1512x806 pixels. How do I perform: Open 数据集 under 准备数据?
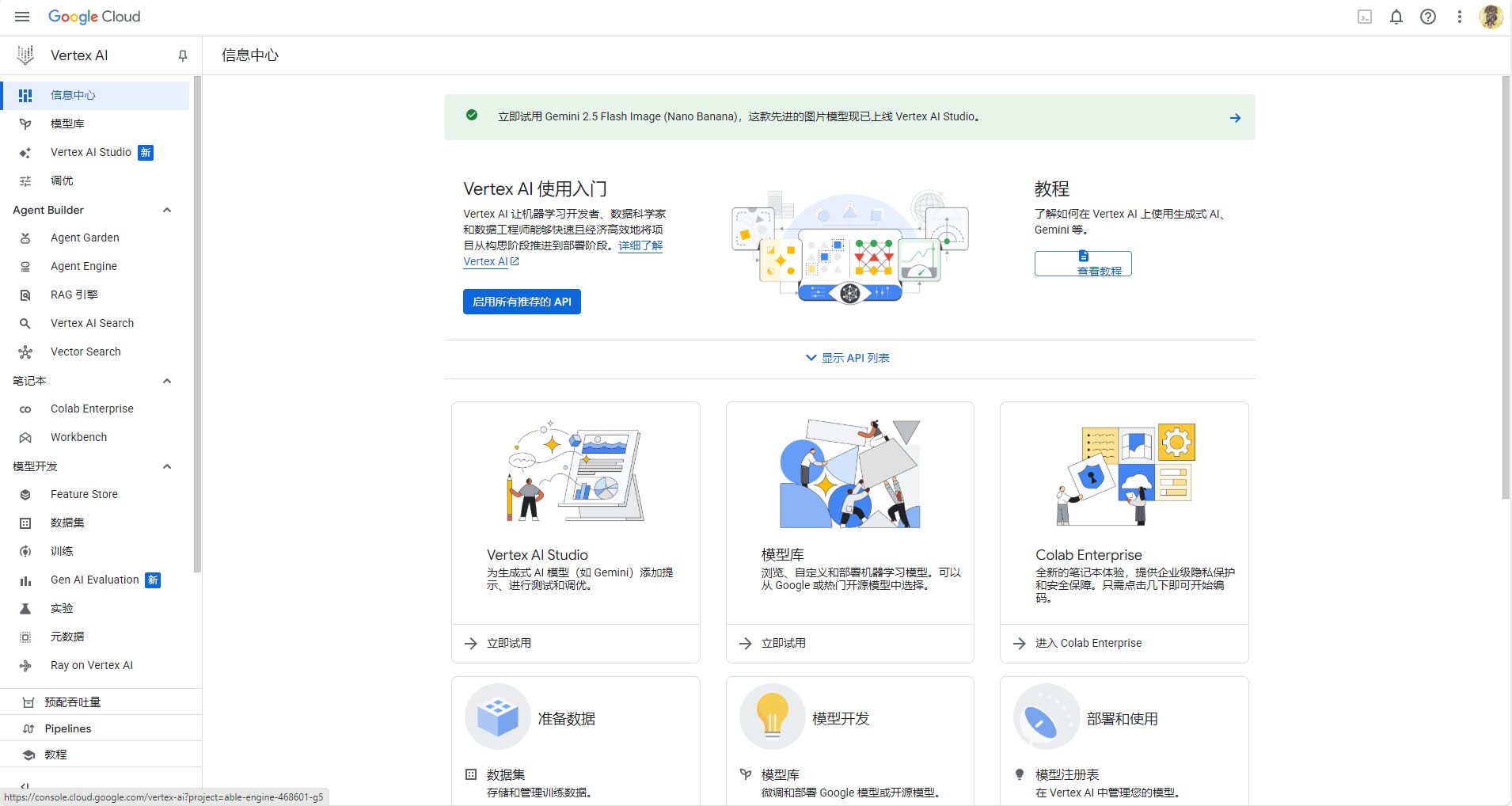click(506, 774)
